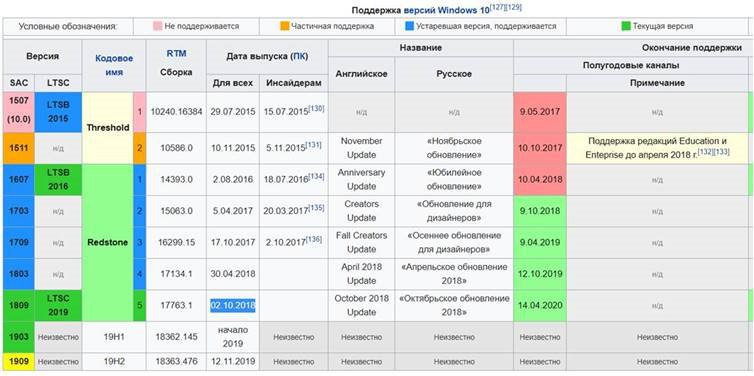The width and height of the screenshot is (754, 376).
Task: Open footnote [136] next to 2.10.2017
Action: coord(314,239)
